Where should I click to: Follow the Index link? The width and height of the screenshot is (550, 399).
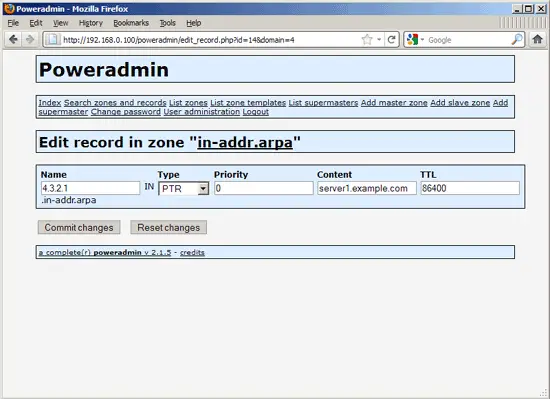(x=50, y=103)
